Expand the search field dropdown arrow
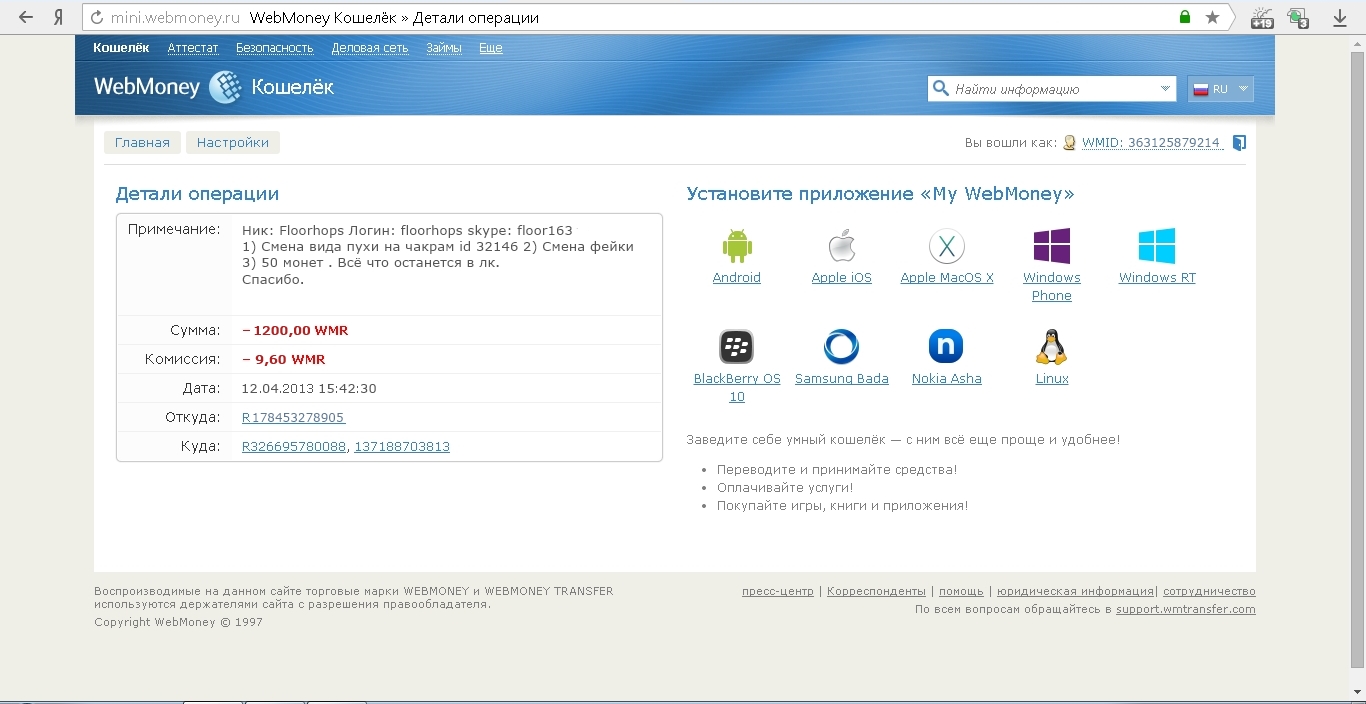The image size is (1366, 704). pos(1166,89)
